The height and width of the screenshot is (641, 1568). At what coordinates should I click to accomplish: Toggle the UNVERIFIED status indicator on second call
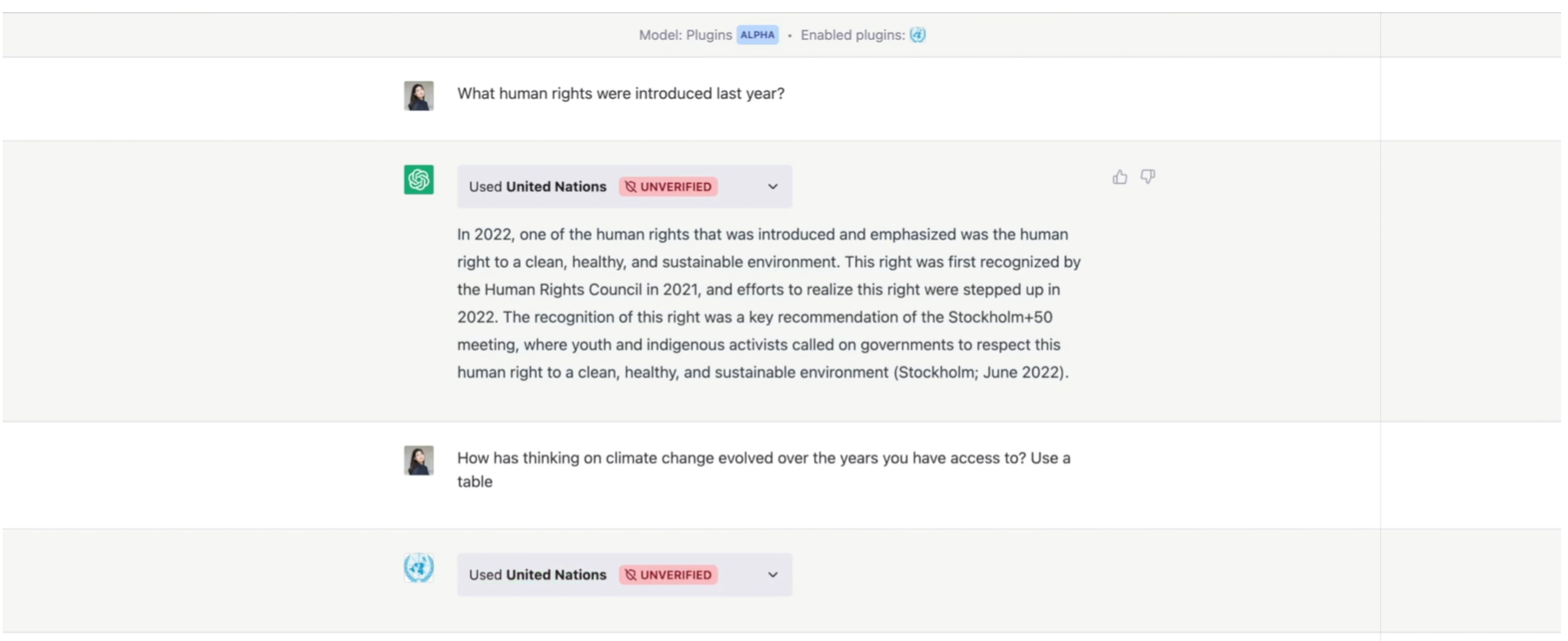tap(668, 574)
